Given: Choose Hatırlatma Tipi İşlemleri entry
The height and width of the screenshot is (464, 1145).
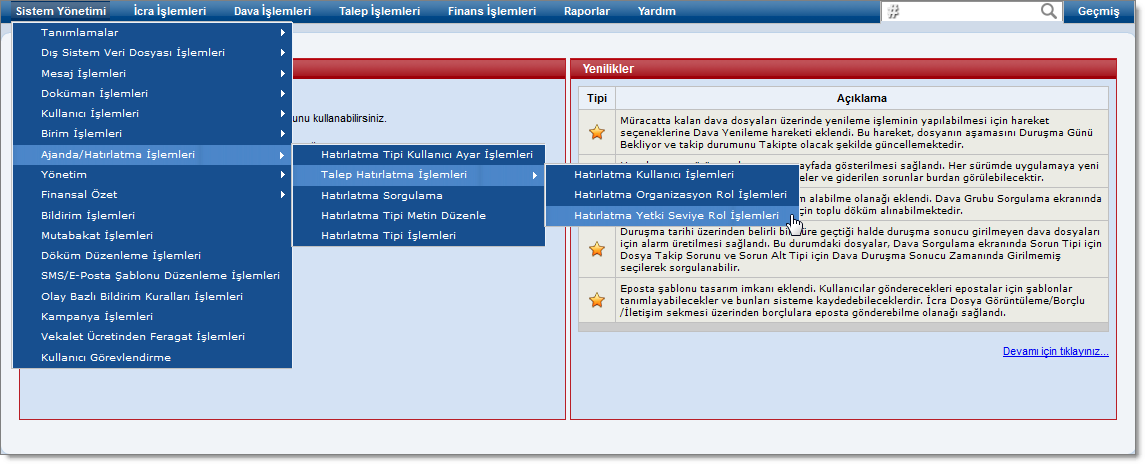Looking at the screenshot, I should (419, 235).
